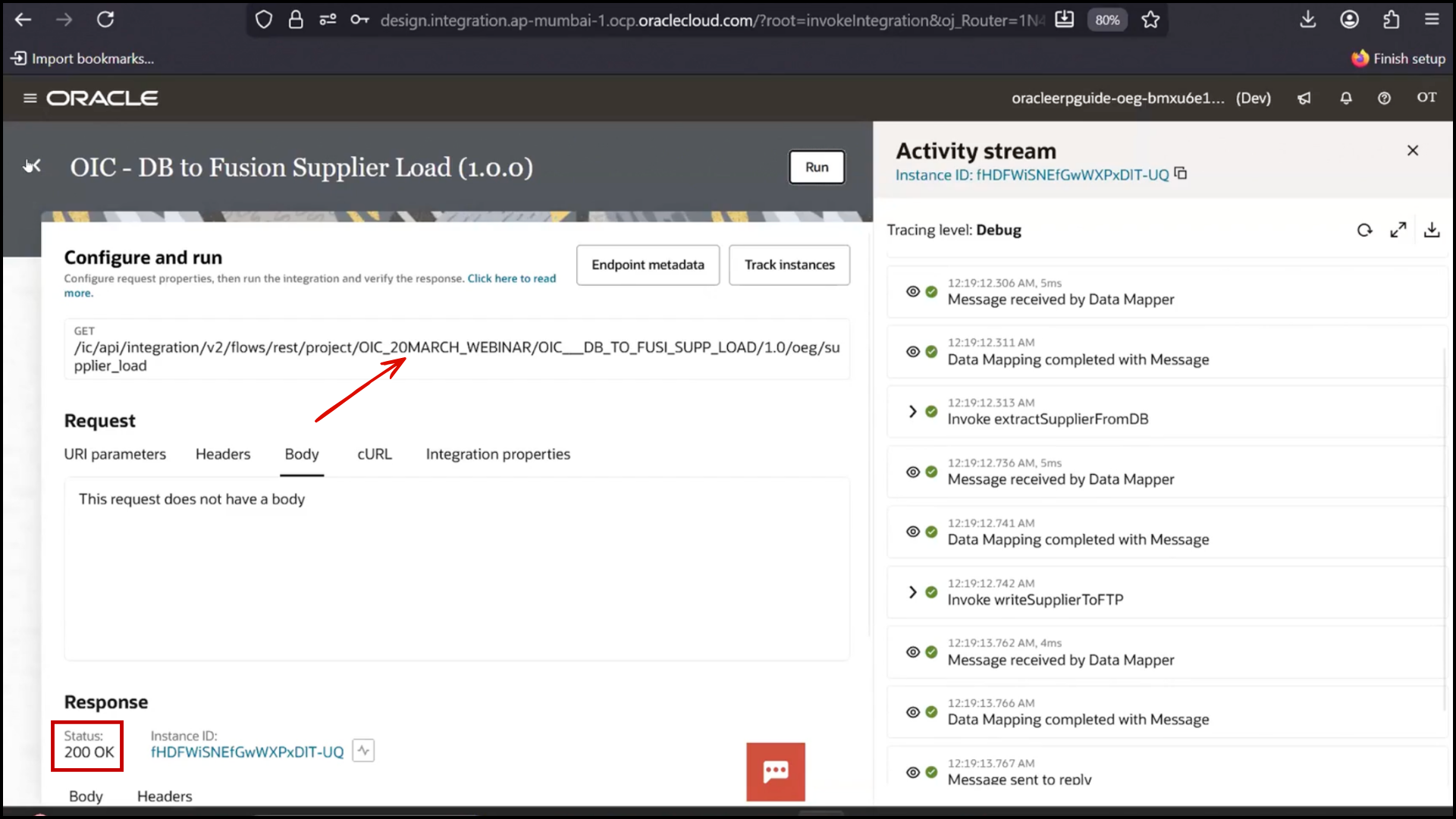Click Finish setup in the browser
This screenshot has height=819, width=1456.
(1399, 58)
